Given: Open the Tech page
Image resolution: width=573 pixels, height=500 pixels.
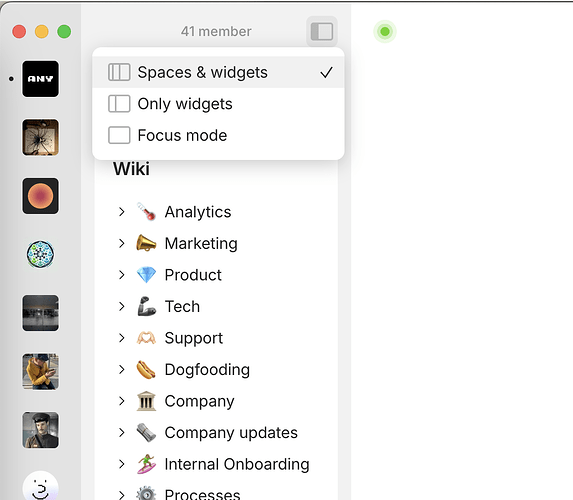Looking at the screenshot, I should 182,306.
